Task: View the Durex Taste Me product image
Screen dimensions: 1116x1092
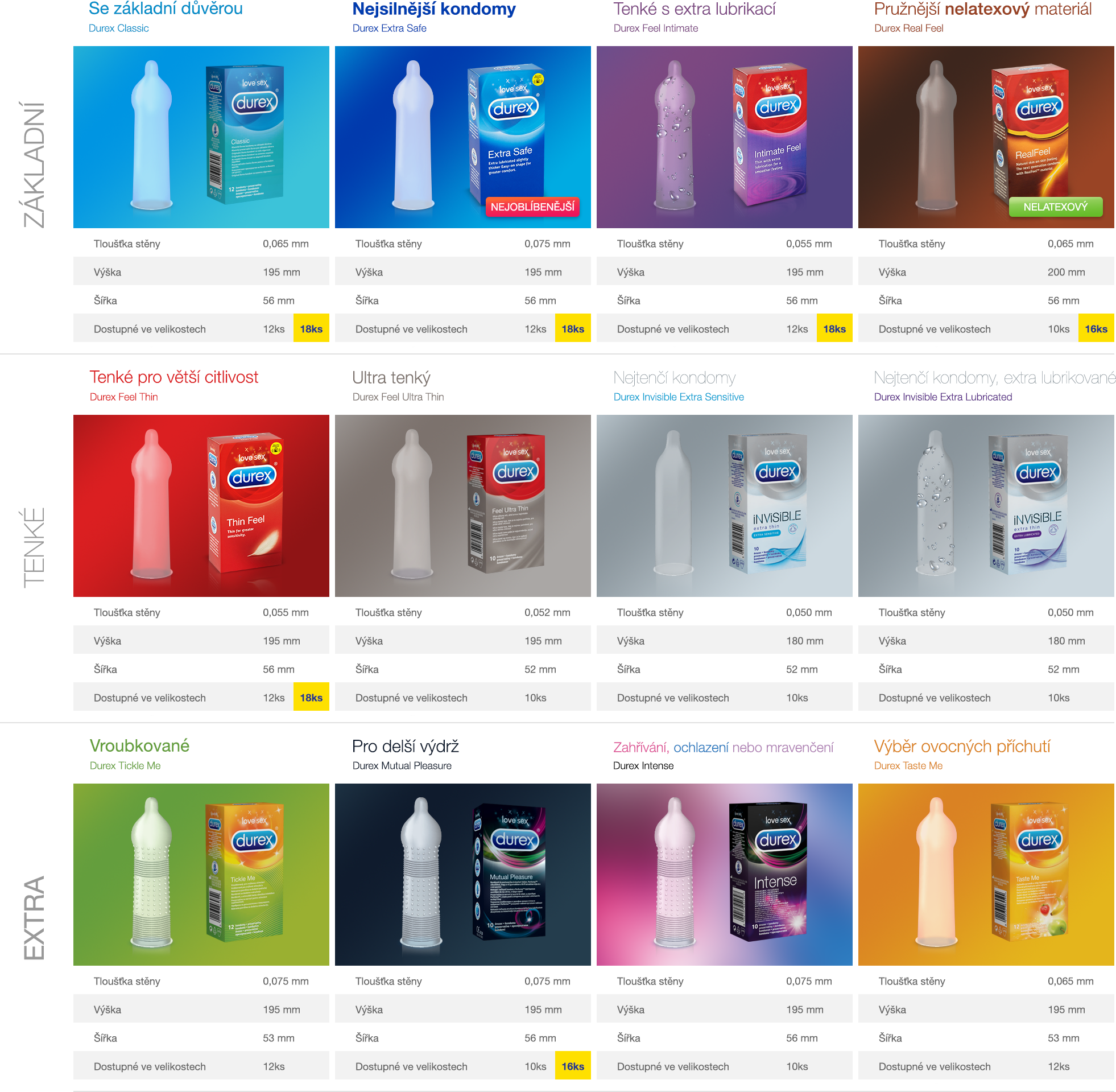Action: pyautogui.click(x=986, y=875)
